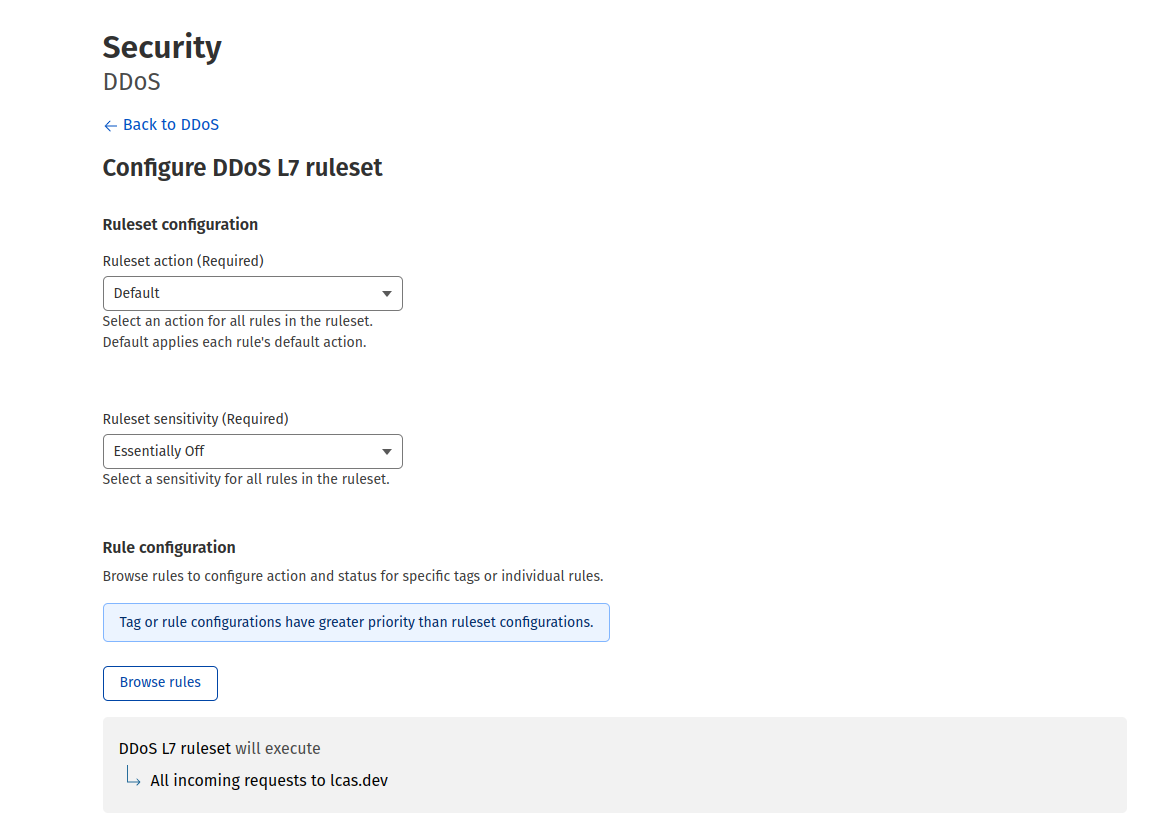Open the Ruleset sensitivity dropdown showing Essentially Off
The height and width of the screenshot is (840, 1163).
coord(252,451)
